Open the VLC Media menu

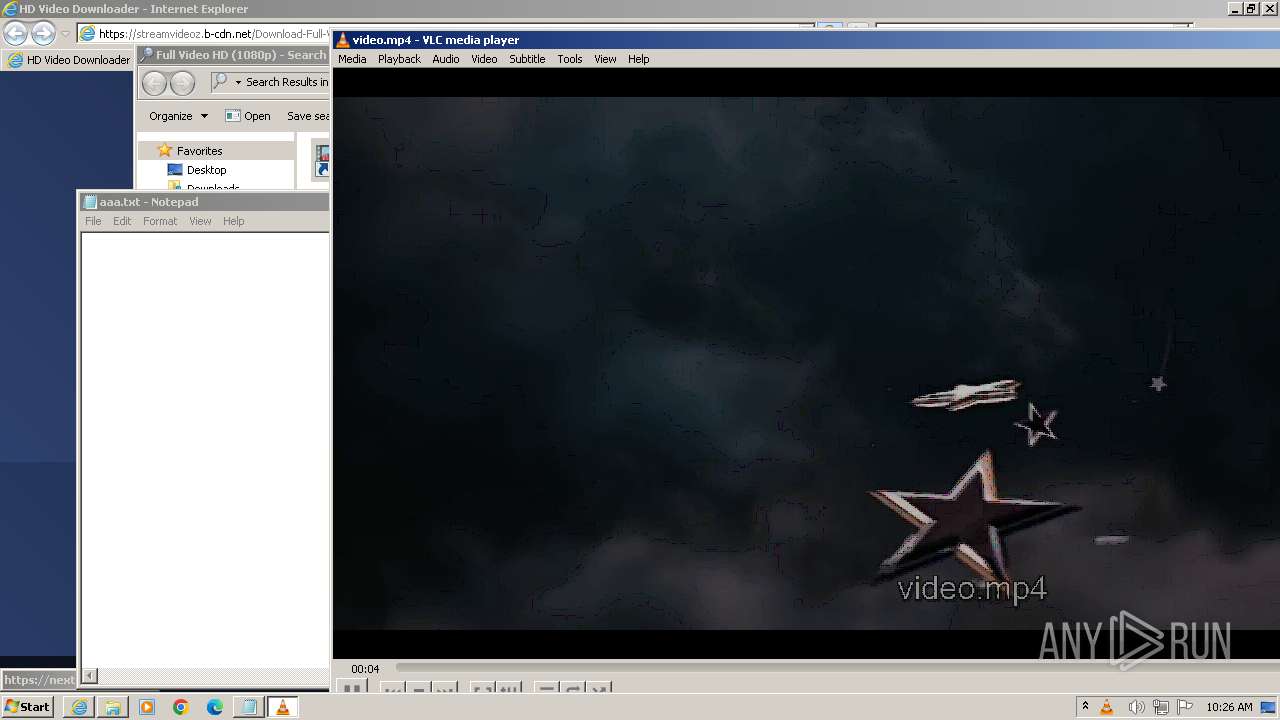[352, 59]
